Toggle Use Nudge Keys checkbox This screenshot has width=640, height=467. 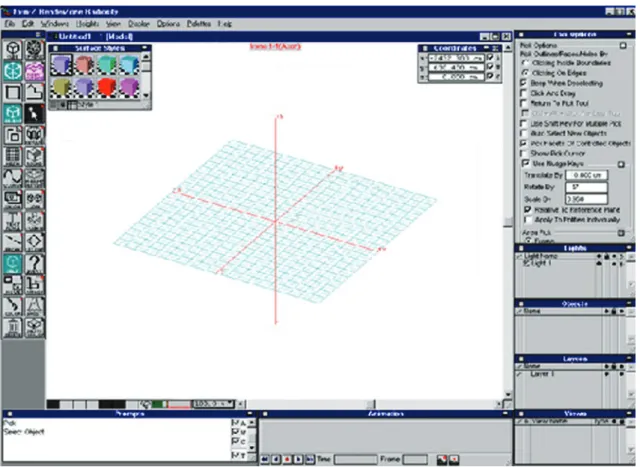coord(526,163)
